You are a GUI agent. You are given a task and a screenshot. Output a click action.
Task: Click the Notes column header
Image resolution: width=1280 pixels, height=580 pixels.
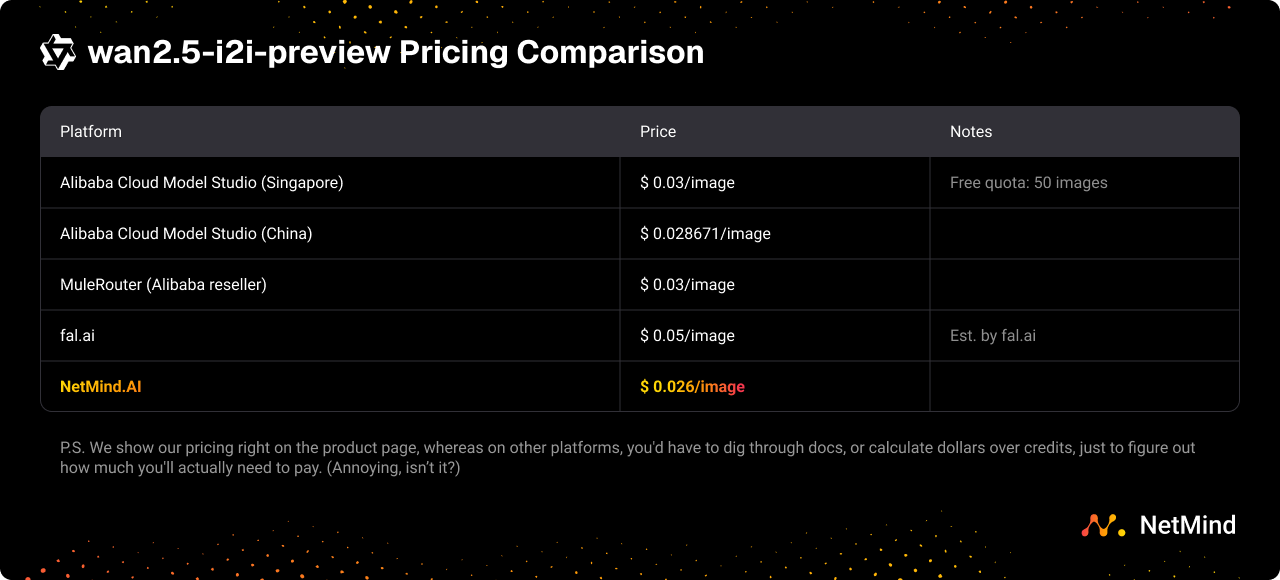[970, 132]
